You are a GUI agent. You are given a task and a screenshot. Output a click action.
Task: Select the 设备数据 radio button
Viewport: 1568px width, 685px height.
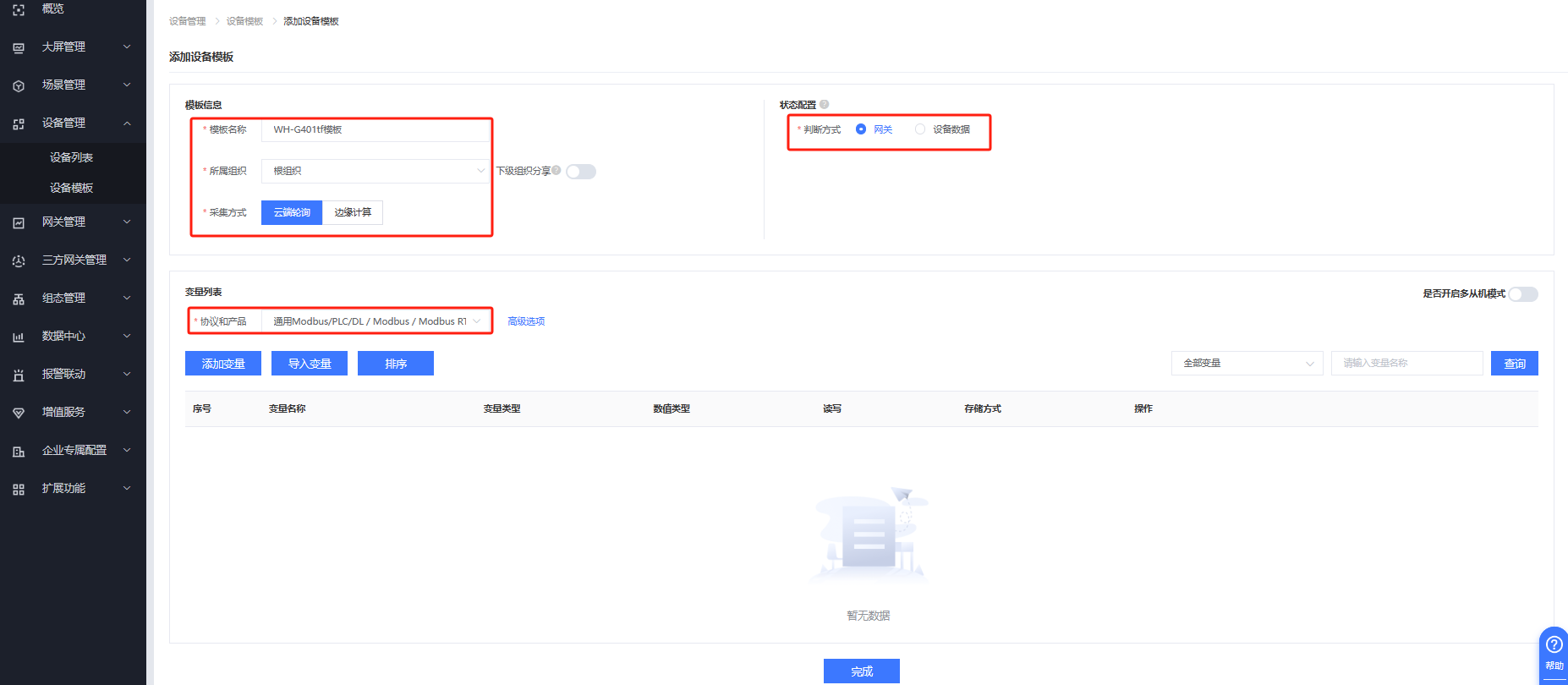[920, 129]
